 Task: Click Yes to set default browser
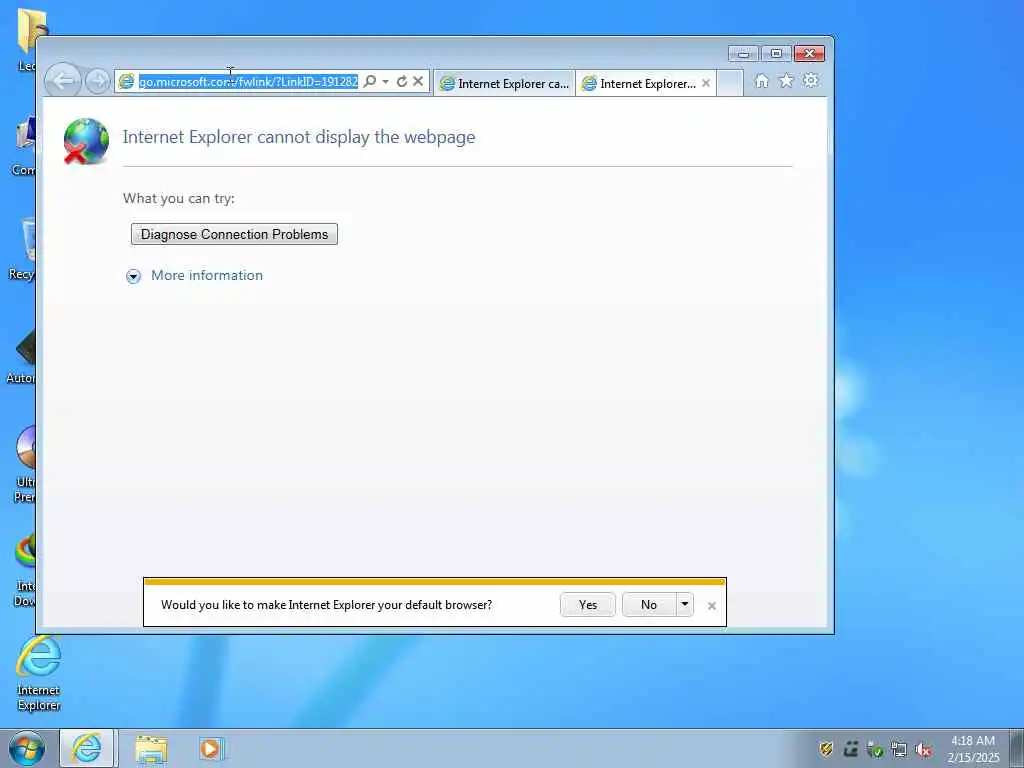tap(588, 605)
